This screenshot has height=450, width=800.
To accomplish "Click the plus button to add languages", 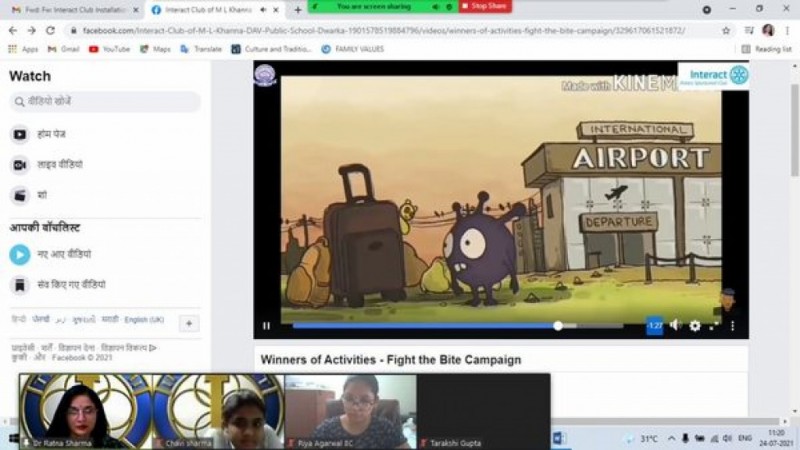I will [189, 323].
